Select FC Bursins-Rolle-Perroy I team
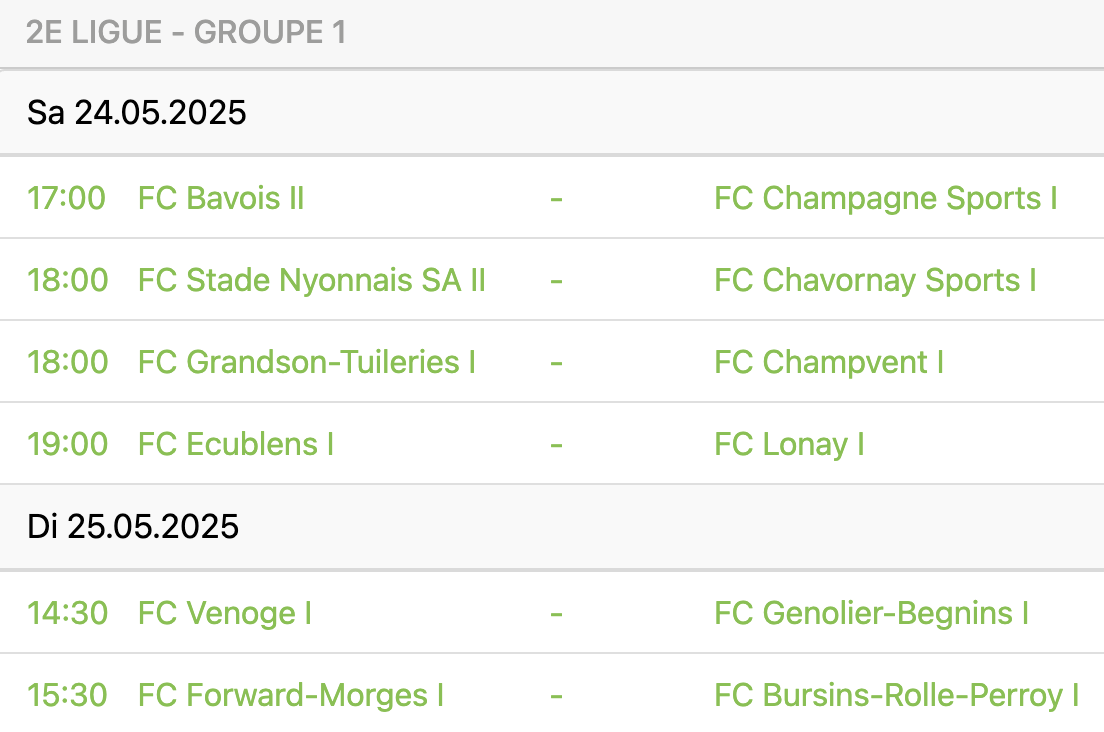 896,695
